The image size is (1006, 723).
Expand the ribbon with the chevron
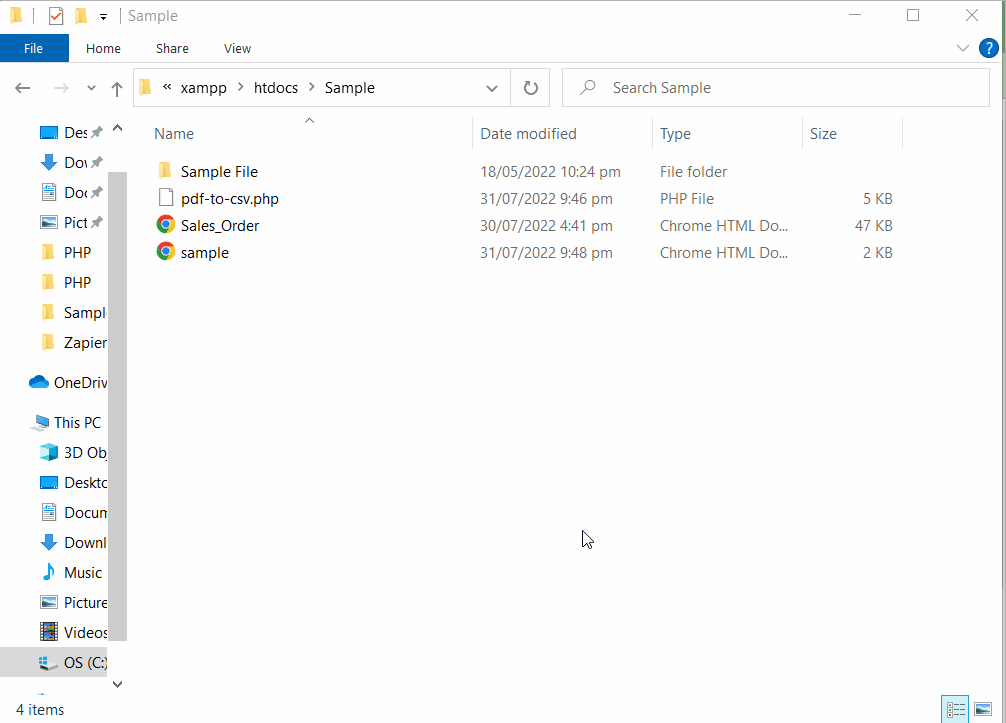962,48
